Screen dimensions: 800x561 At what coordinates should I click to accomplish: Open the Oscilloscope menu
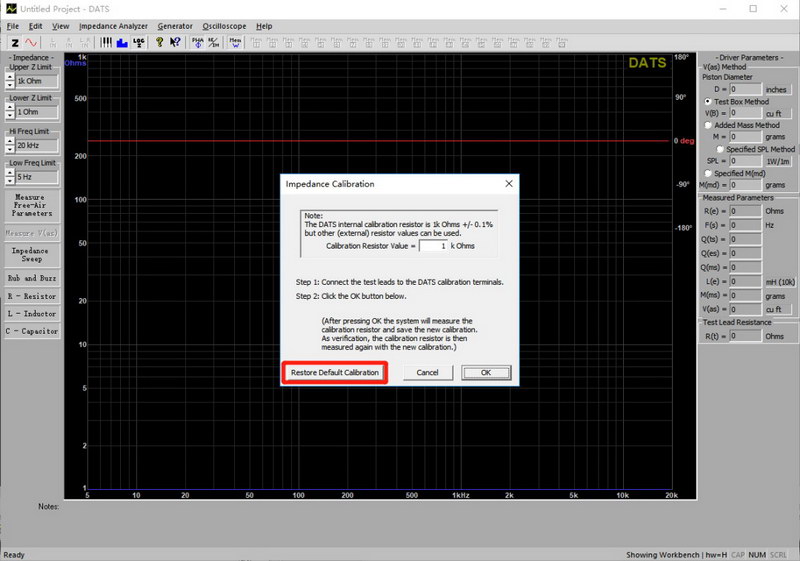coord(224,26)
